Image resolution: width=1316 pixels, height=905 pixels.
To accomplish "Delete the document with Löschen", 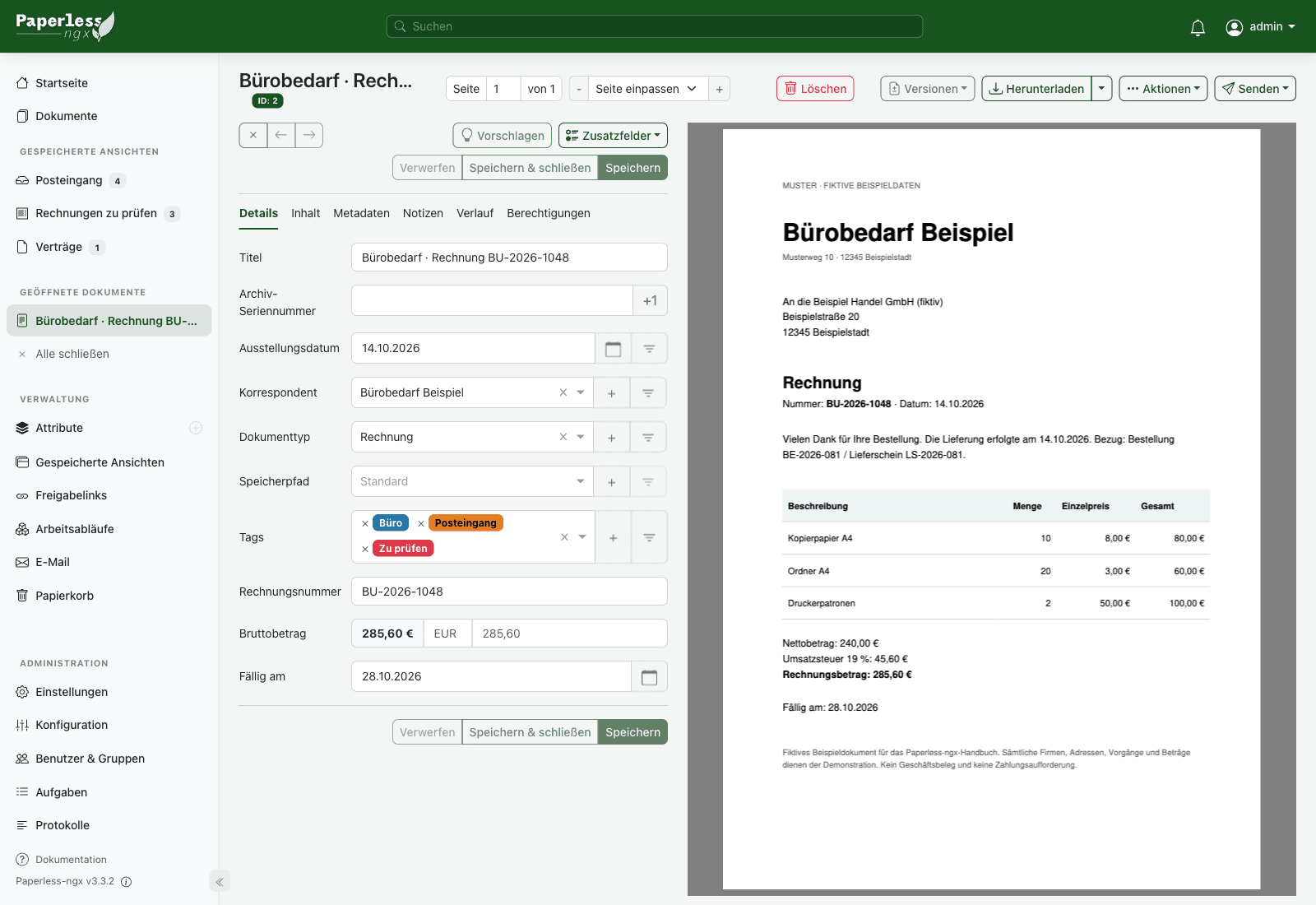I will (x=815, y=89).
